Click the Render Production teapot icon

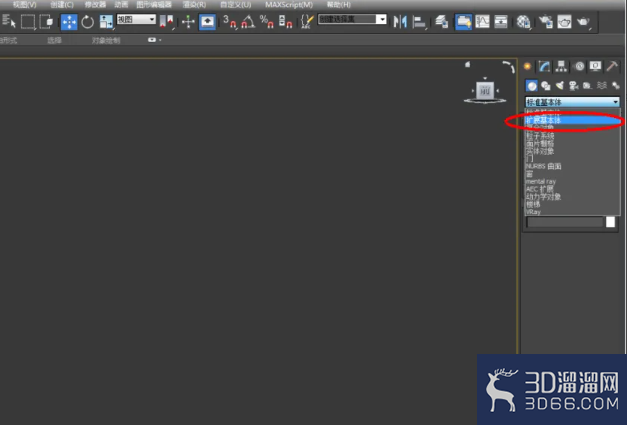(583, 22)
